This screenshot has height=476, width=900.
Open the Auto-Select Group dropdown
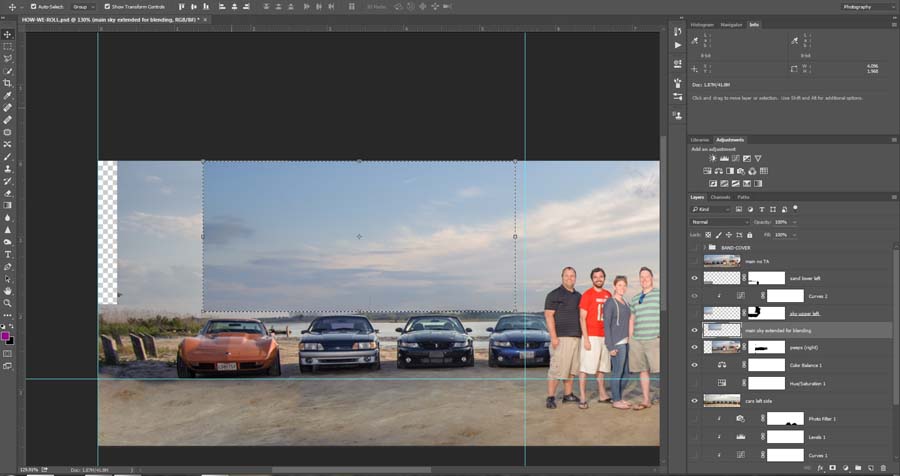click(x=84, y=6)
